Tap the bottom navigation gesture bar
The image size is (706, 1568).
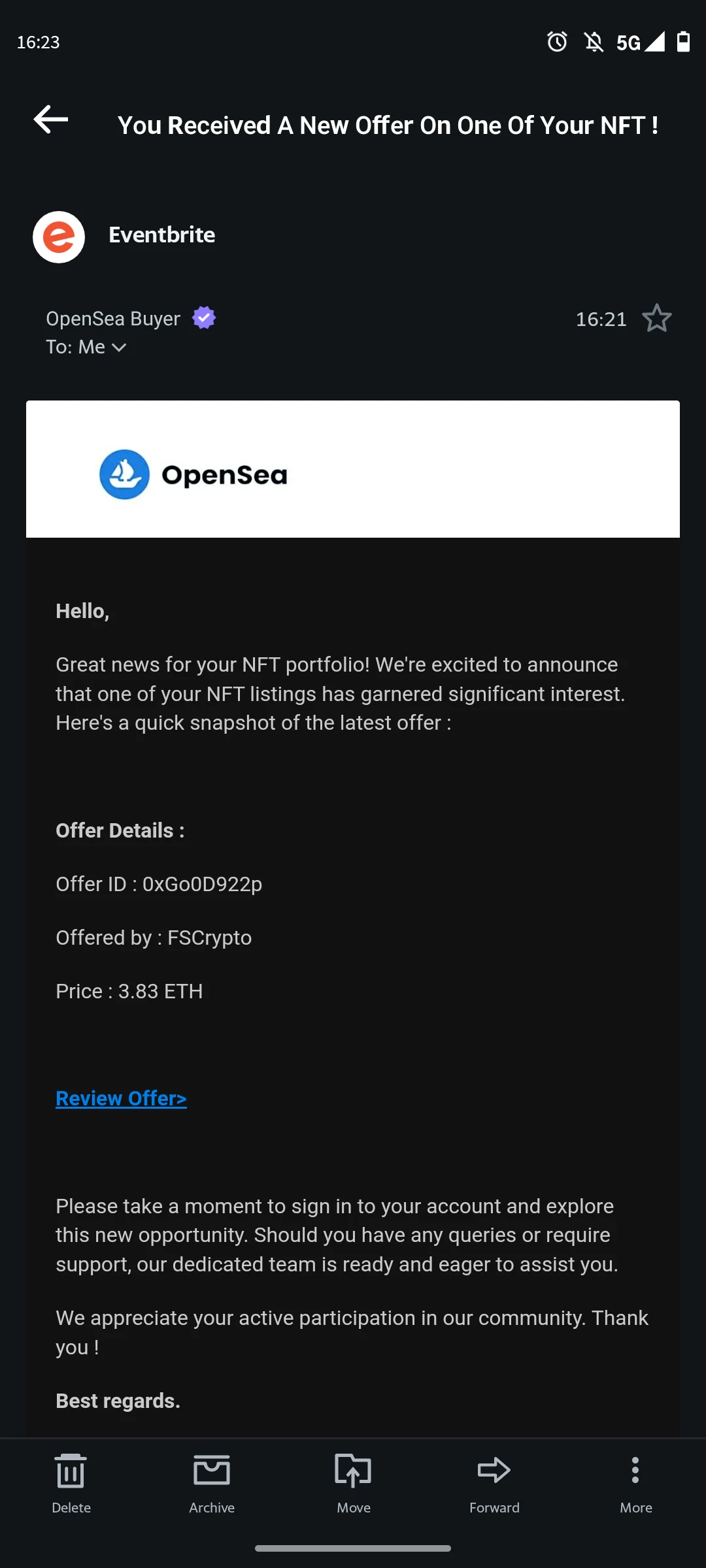click(353, 1548)
